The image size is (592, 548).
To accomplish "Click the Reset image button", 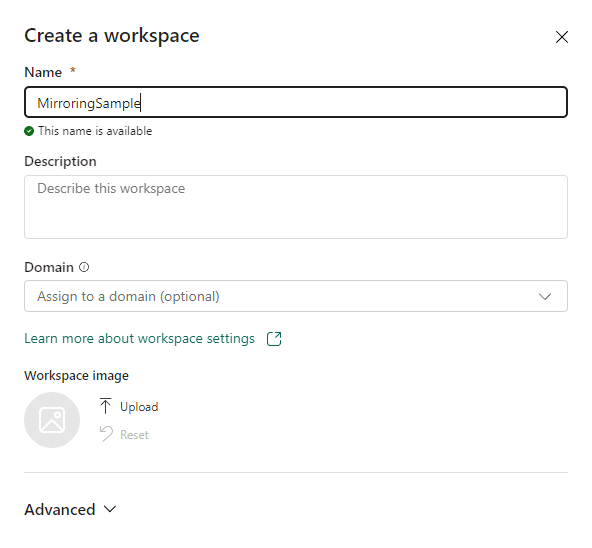I will click(124, 434).
